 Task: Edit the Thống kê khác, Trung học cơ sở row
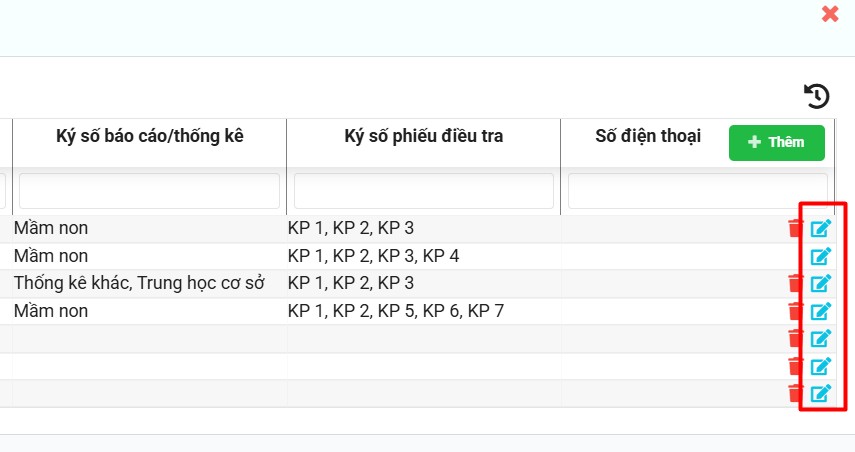(x=821, y=283)
